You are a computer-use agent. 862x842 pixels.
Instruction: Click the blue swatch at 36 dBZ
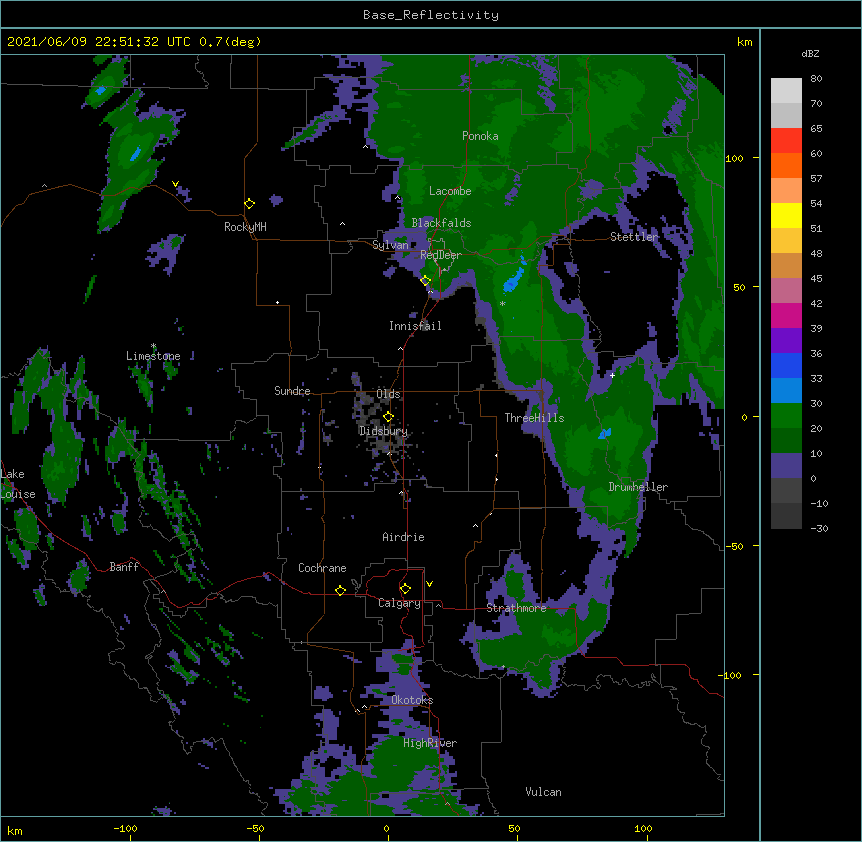pos(786,365)
